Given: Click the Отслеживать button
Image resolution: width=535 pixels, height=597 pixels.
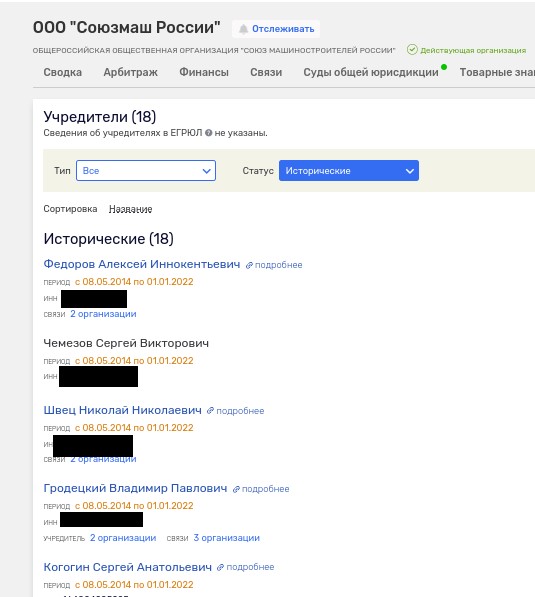Looking at the screenshot, I should pyautogui.click(x=276, y=29).
